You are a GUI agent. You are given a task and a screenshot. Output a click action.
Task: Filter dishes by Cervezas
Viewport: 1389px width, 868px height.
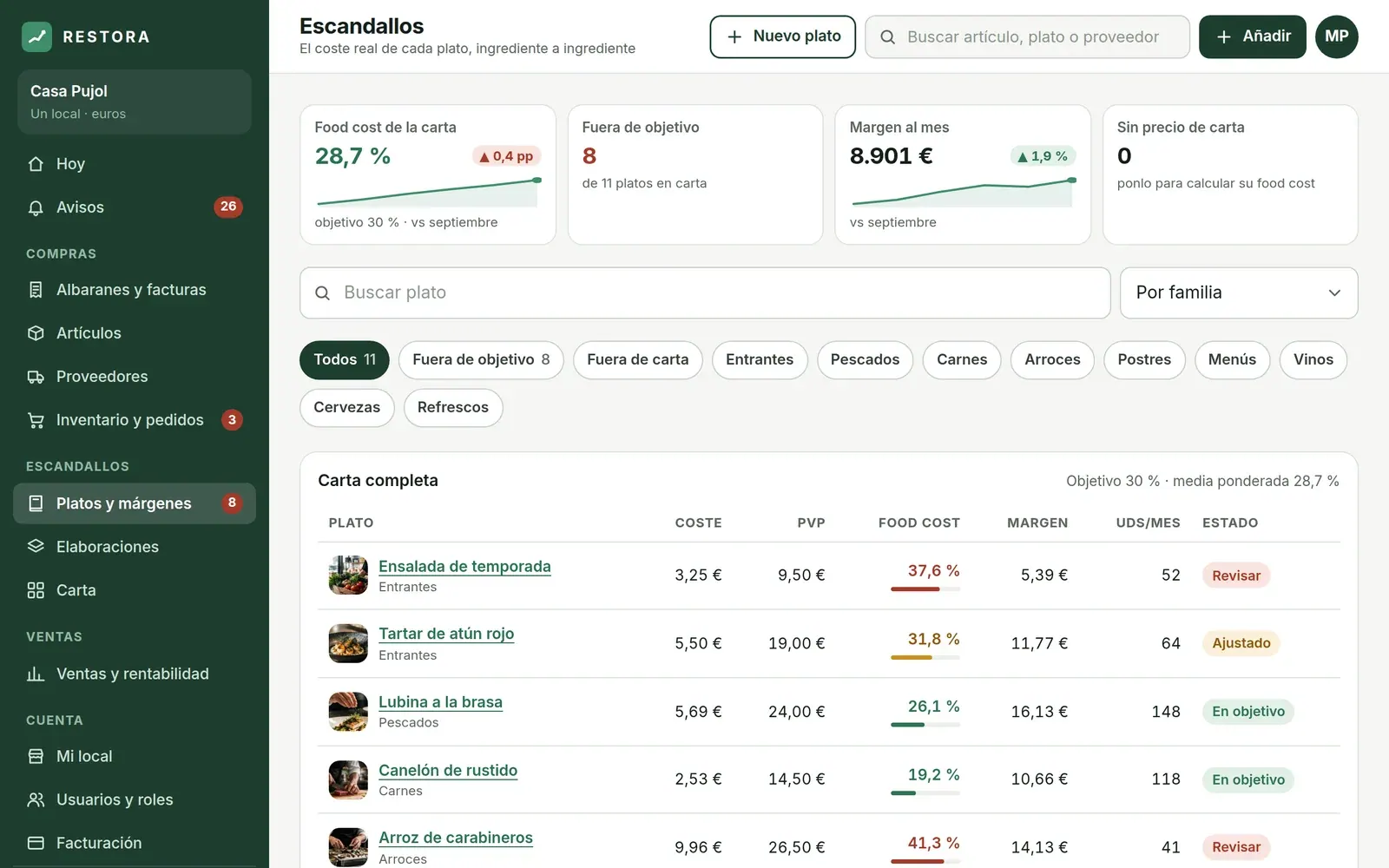pos(347,408)
